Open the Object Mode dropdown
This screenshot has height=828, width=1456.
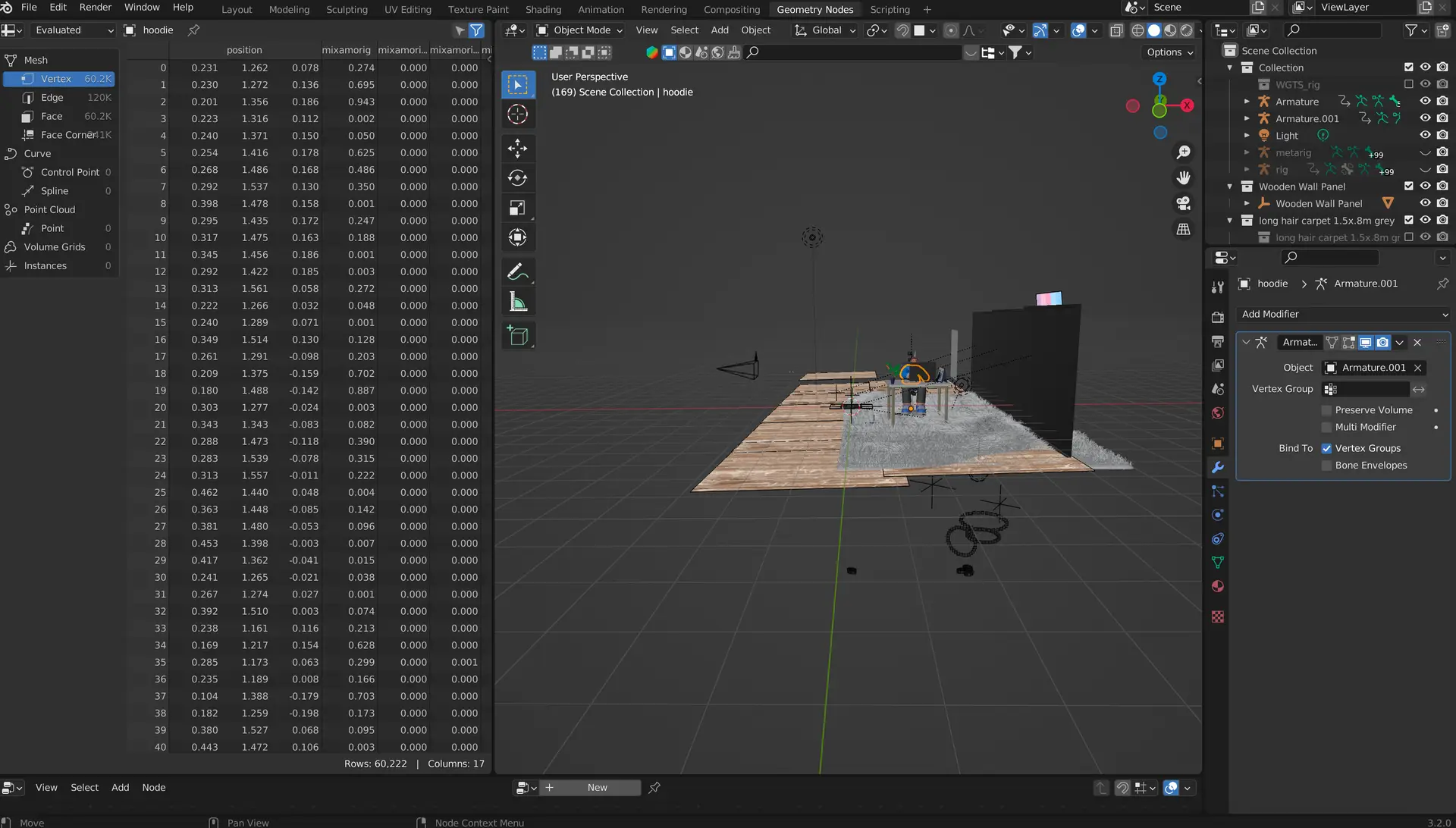(580, 30)
